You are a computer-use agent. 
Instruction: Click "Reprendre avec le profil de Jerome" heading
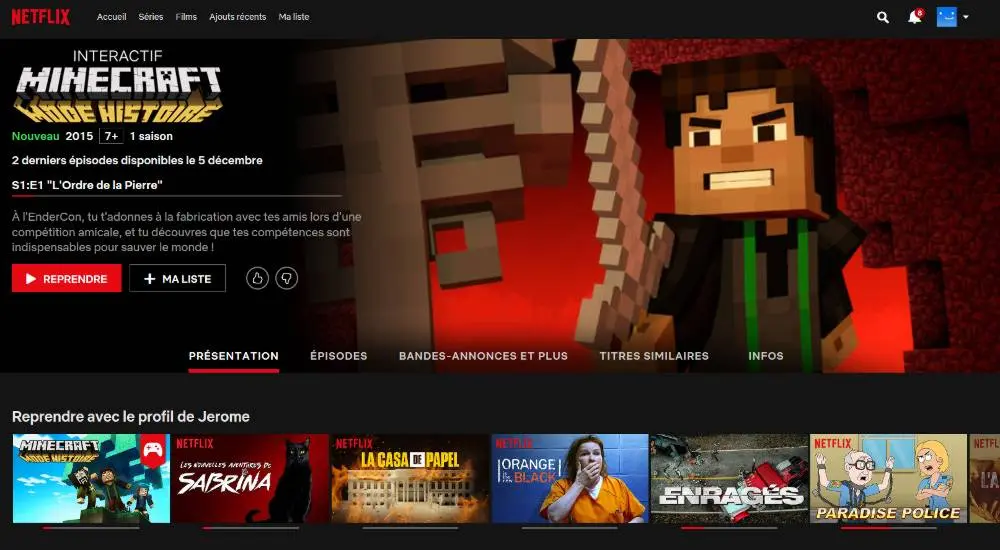click(131, 417)
